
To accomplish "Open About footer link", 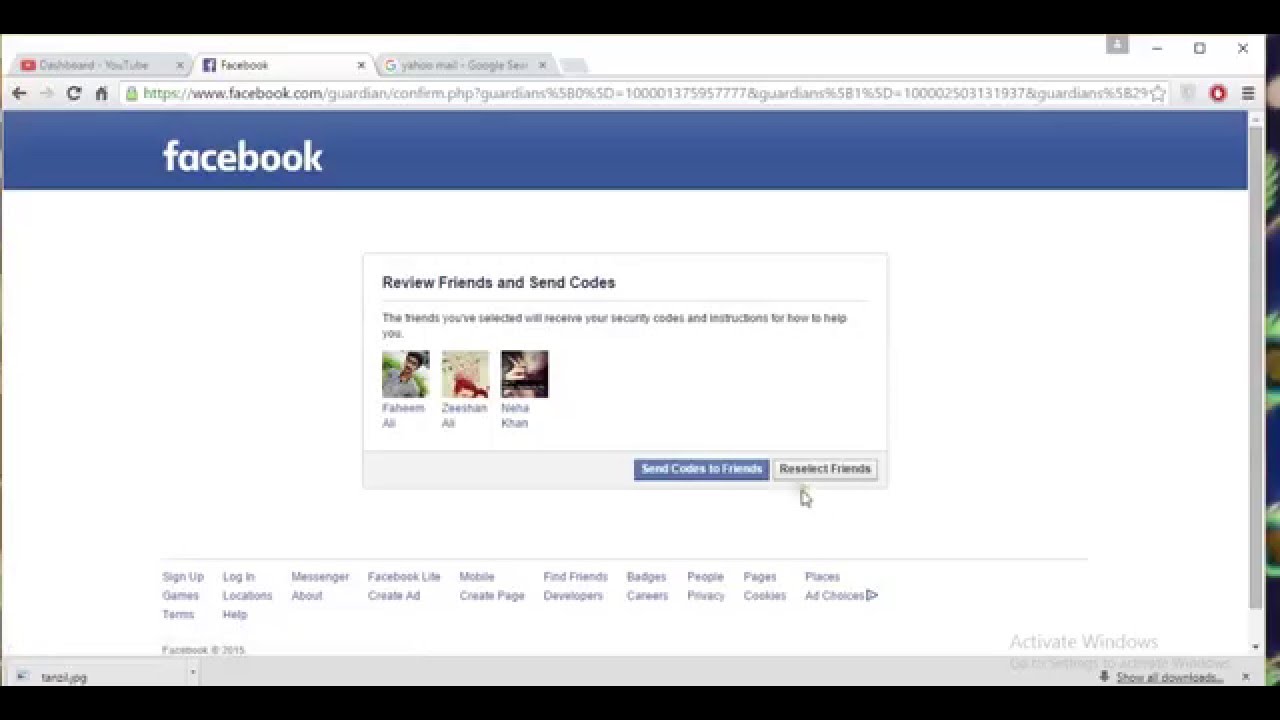I will coord(307,596).
